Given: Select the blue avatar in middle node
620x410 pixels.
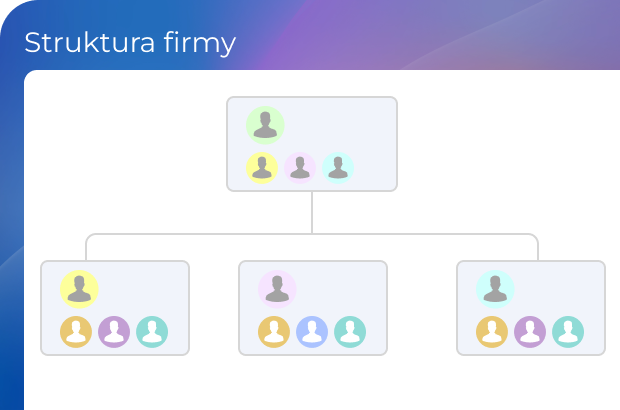Looking at the screenshot, I should pos(312,332).
